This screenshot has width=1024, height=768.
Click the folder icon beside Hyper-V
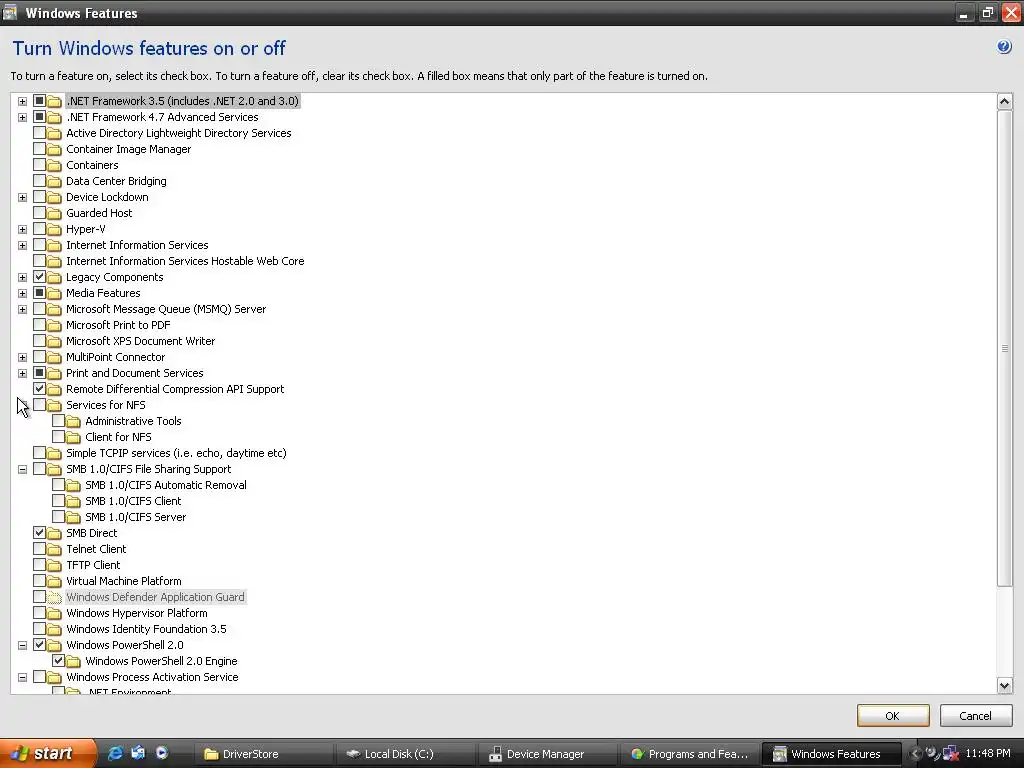(54, 229)
